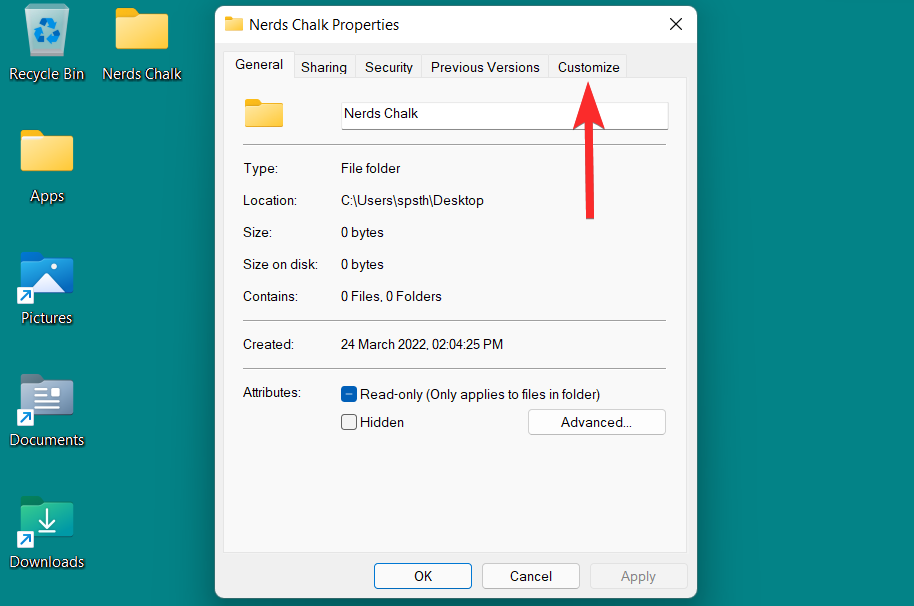The image size is (914, 606).
Task: Click the Advanced attributes button
Action: click(x=596, y=422)
